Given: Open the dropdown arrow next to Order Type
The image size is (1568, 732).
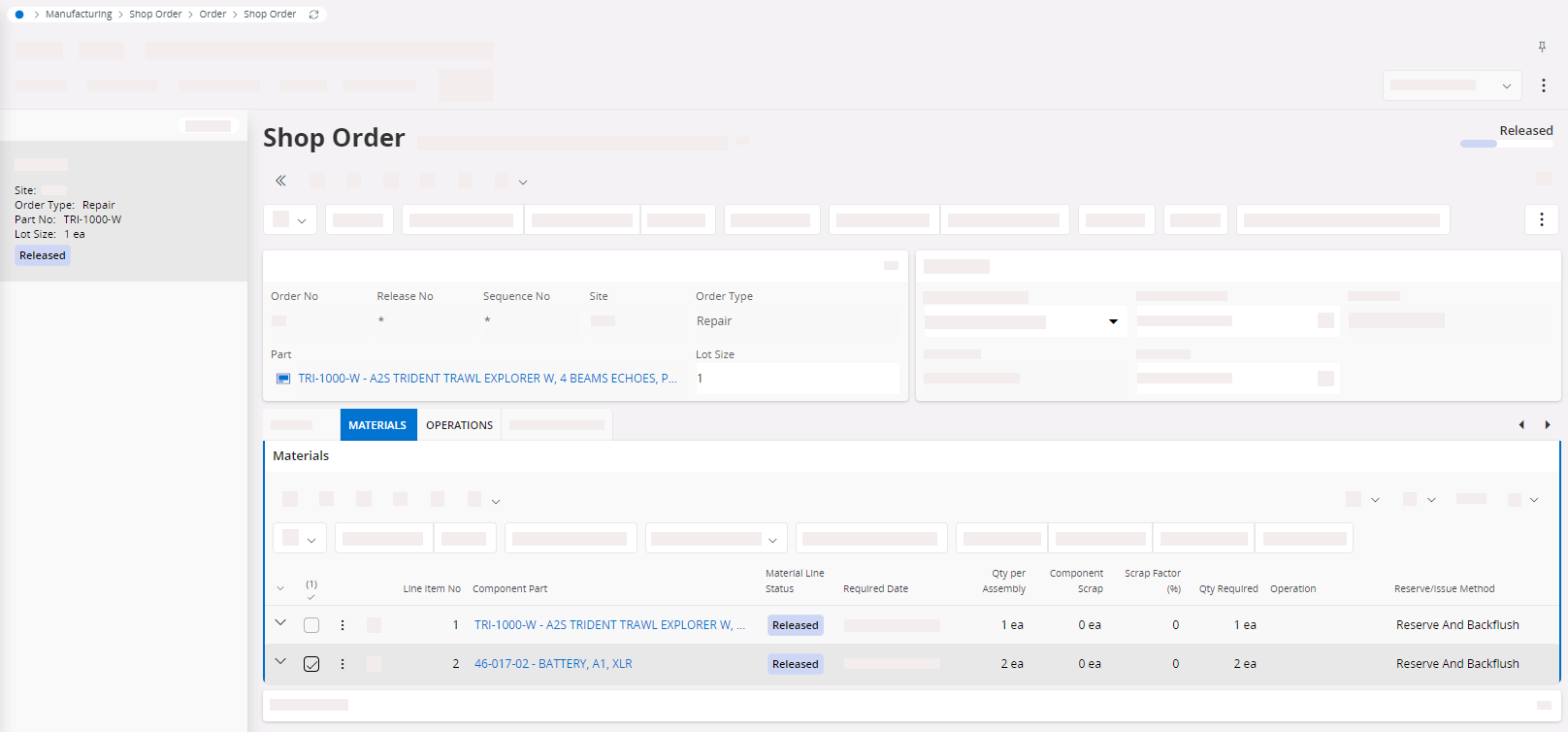Looking at the screenshot, I should click(1113, 321).
